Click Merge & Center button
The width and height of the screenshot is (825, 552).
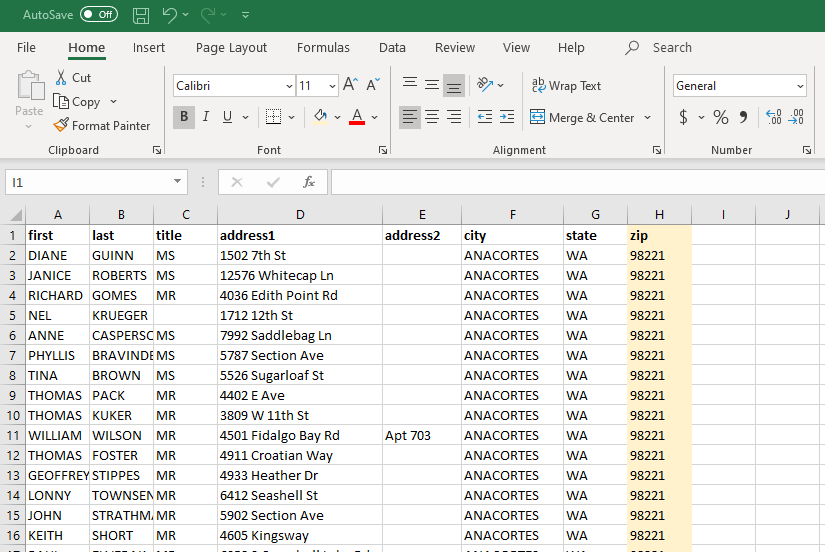point(582,117)
